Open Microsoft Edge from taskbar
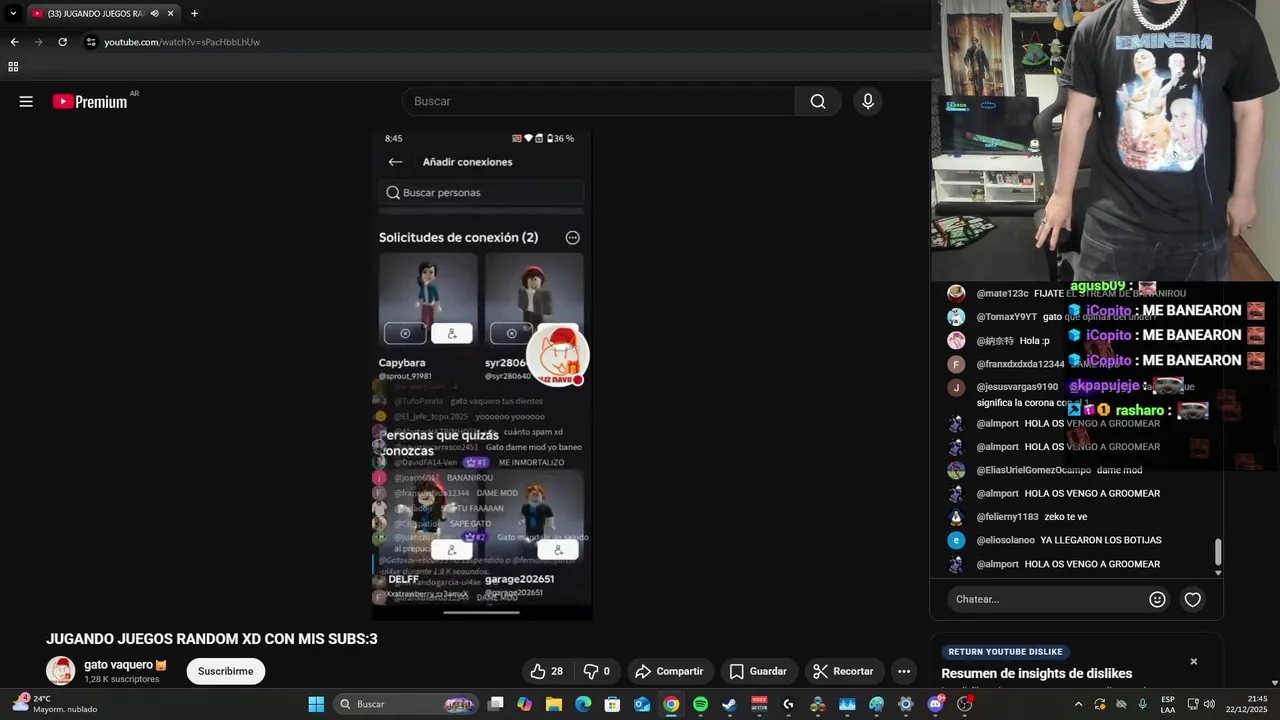1280x720 pixels. coord(583,704)
